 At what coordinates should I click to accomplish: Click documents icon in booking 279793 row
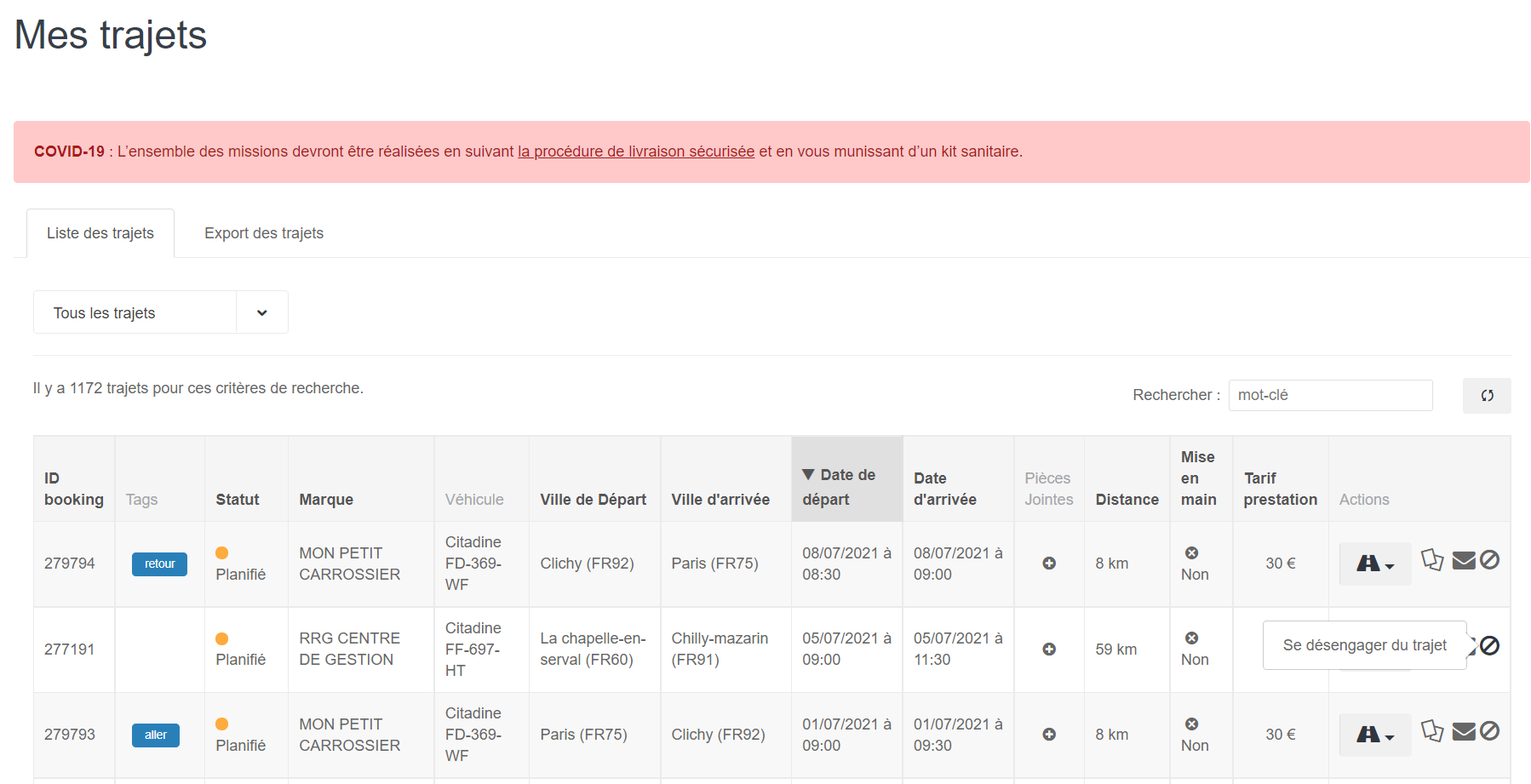(x=1432, y=731)
